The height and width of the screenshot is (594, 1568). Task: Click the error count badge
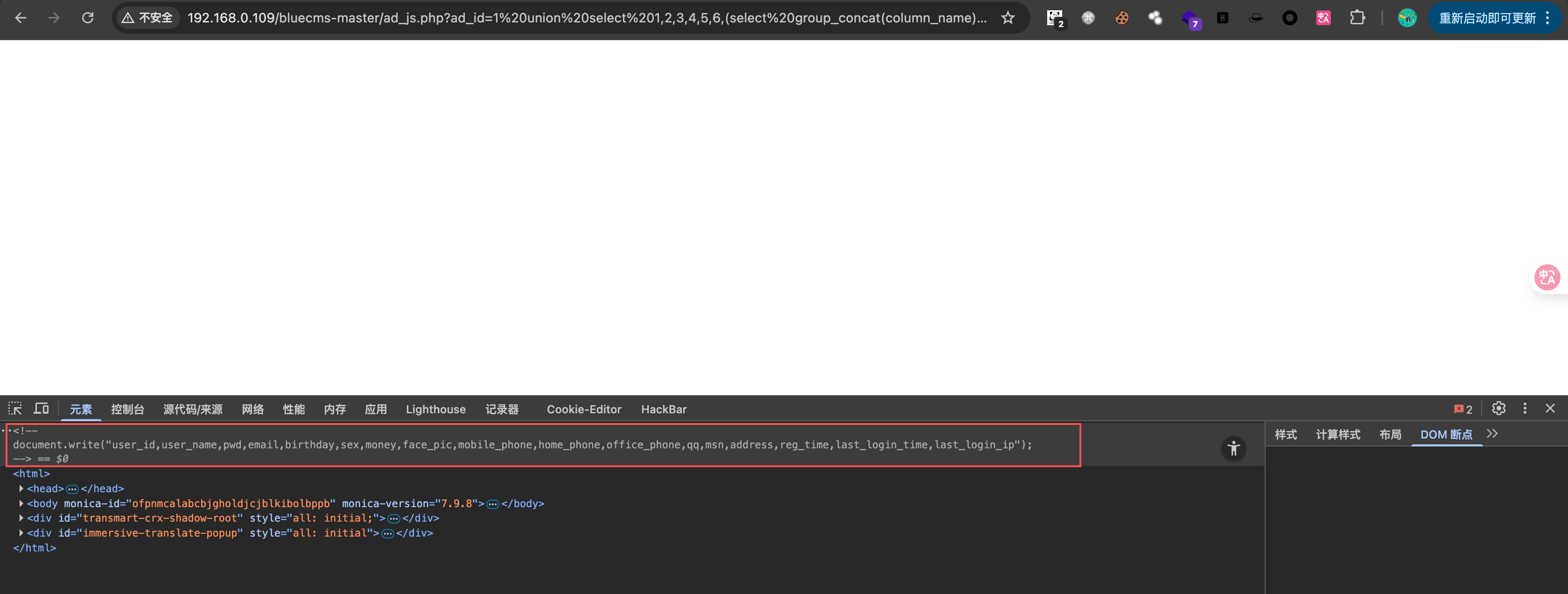(x=1463, y=410)
